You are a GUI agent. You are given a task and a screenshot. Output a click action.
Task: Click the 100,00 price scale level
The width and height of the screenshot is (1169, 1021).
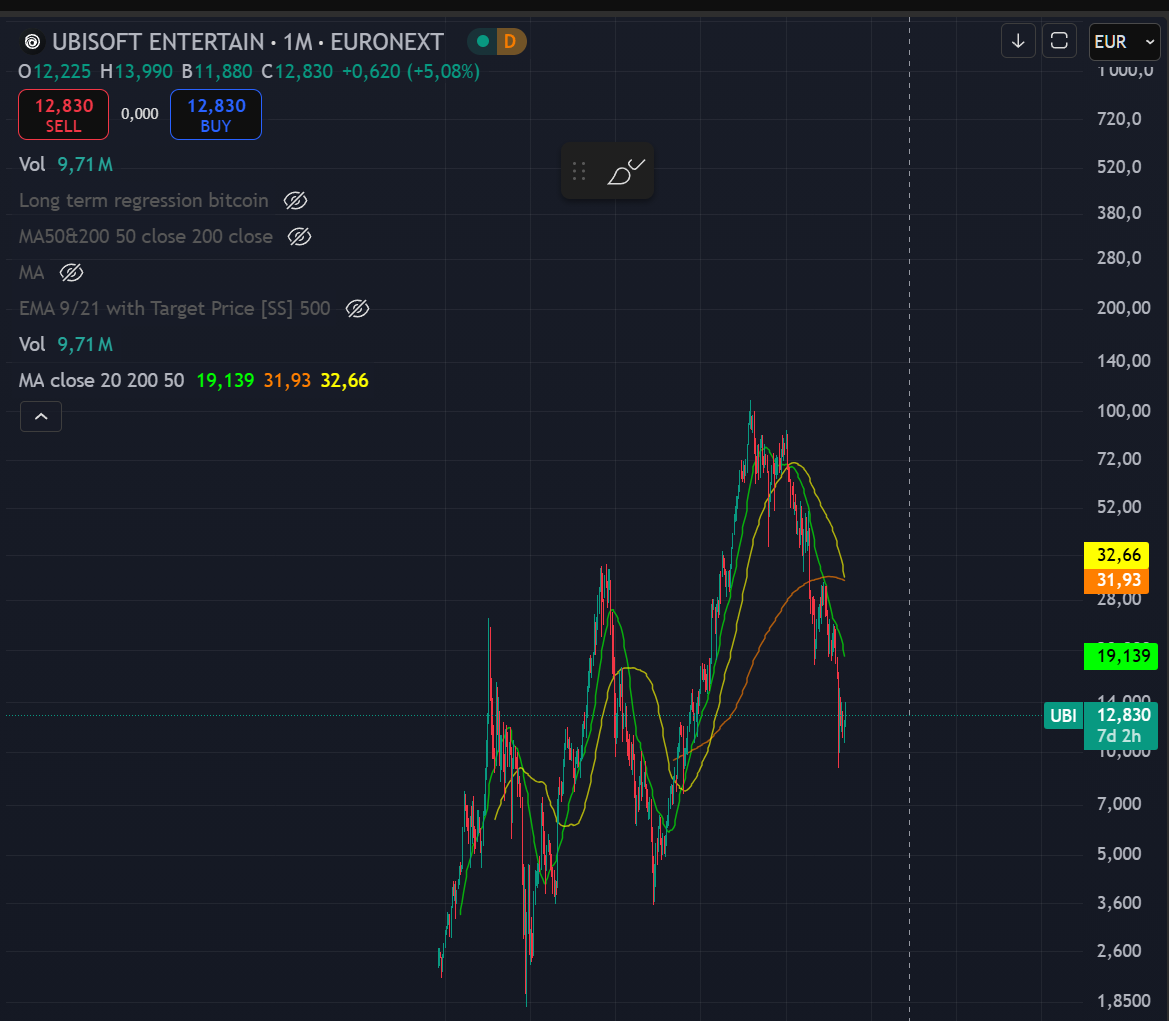pos(1124,411)
